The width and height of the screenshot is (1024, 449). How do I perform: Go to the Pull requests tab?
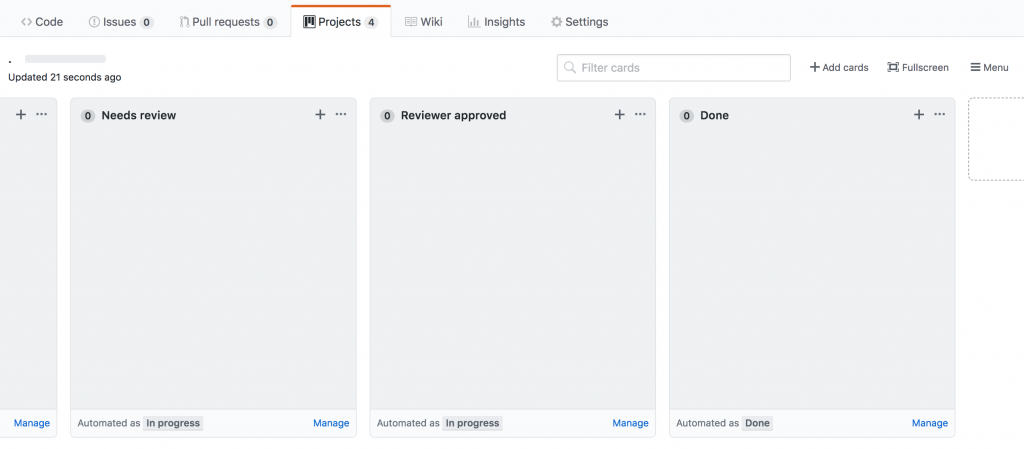click(x=228, y=22)
